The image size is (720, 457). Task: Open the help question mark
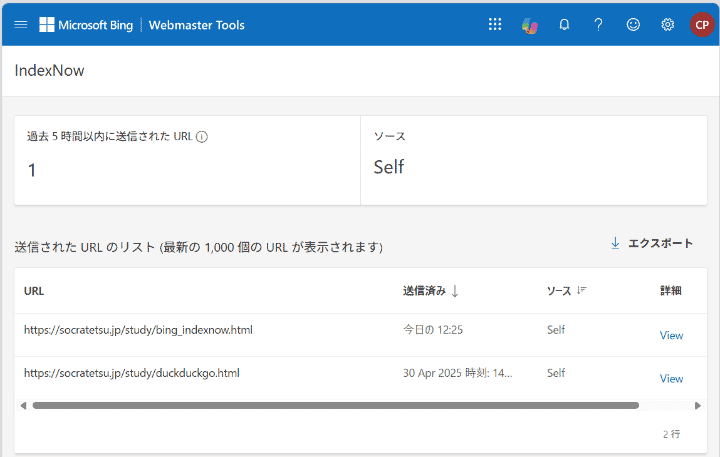point(598,25)
